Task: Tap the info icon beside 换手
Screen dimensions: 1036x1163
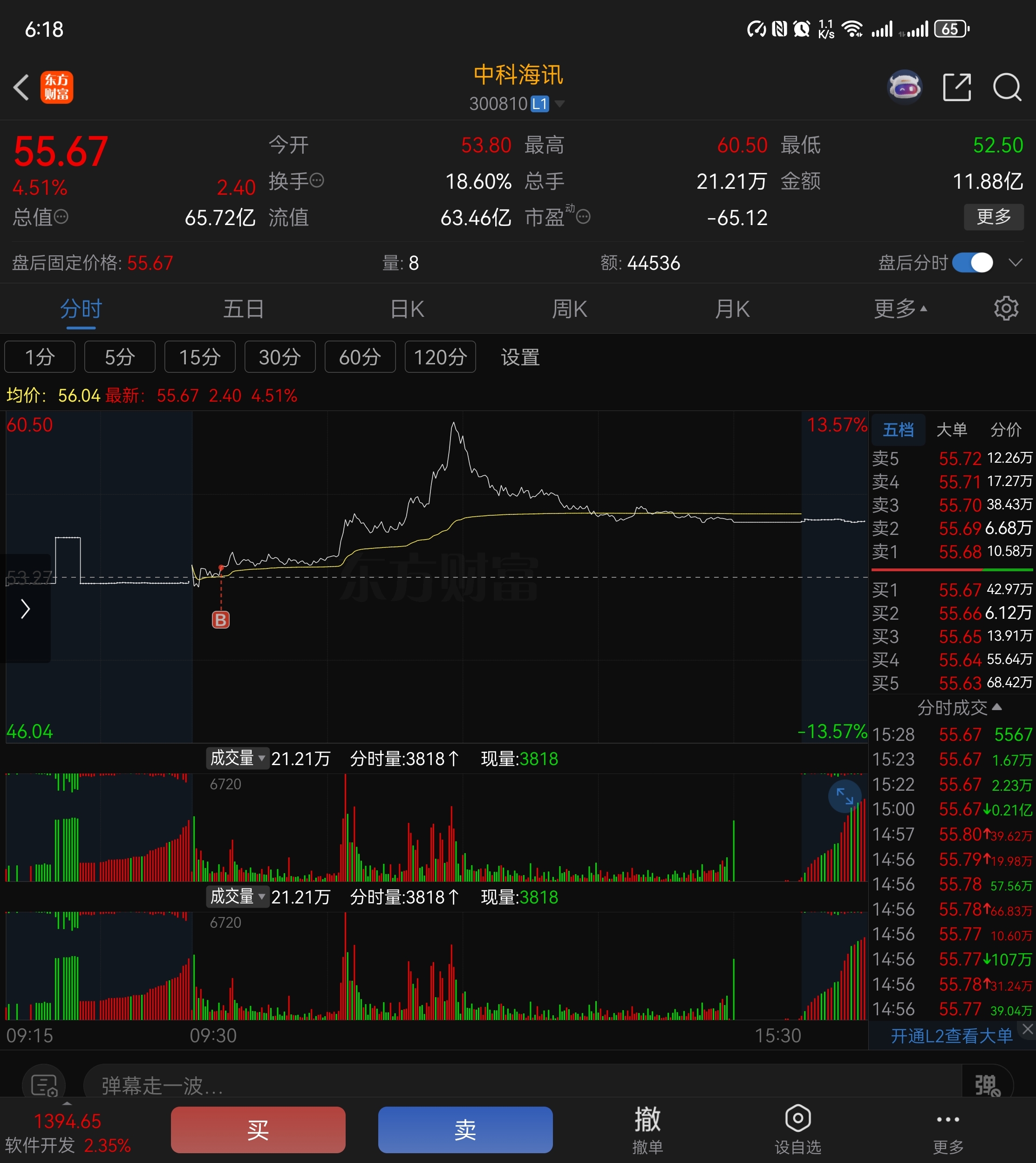Action: coord(317,180)
